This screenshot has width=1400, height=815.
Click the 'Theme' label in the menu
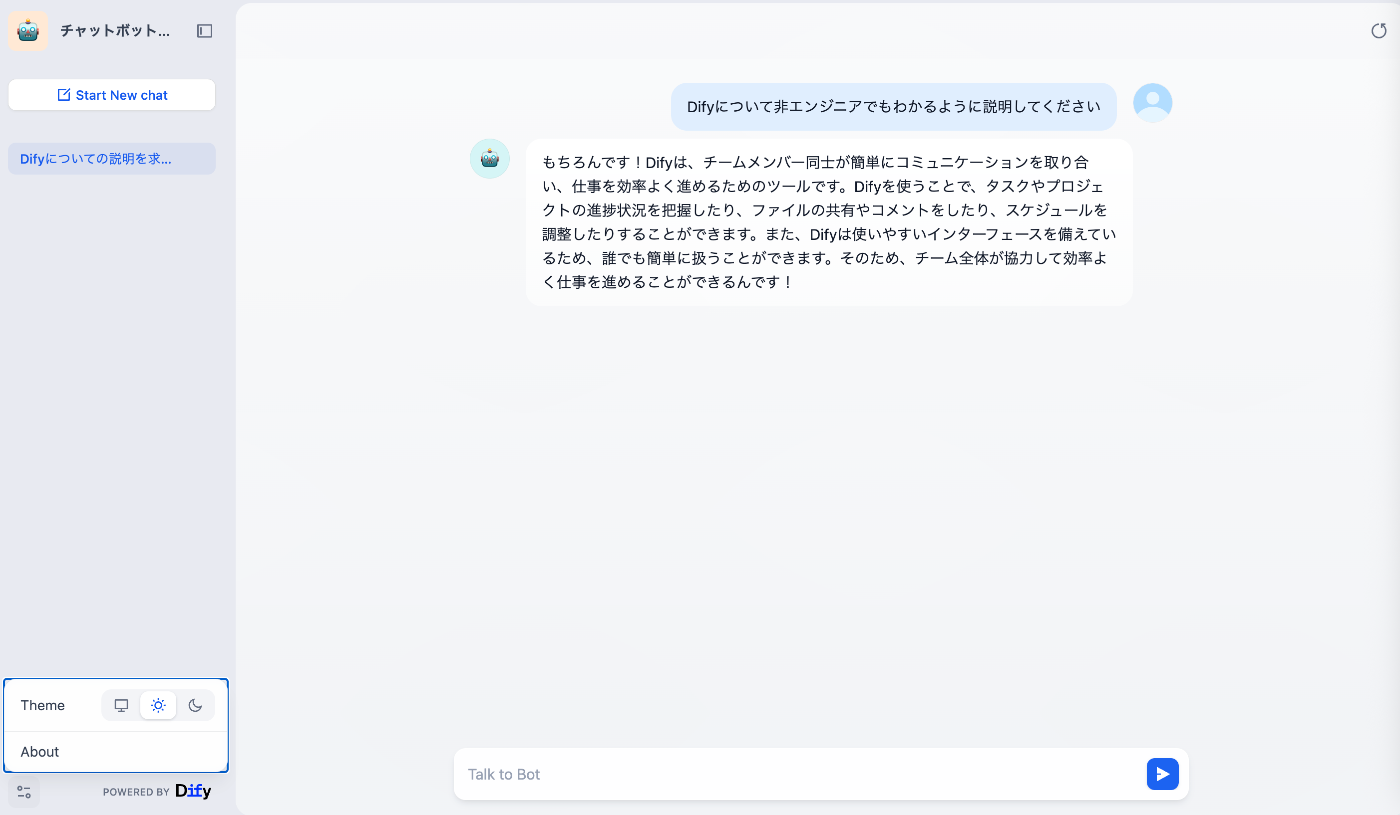(43, 705)
